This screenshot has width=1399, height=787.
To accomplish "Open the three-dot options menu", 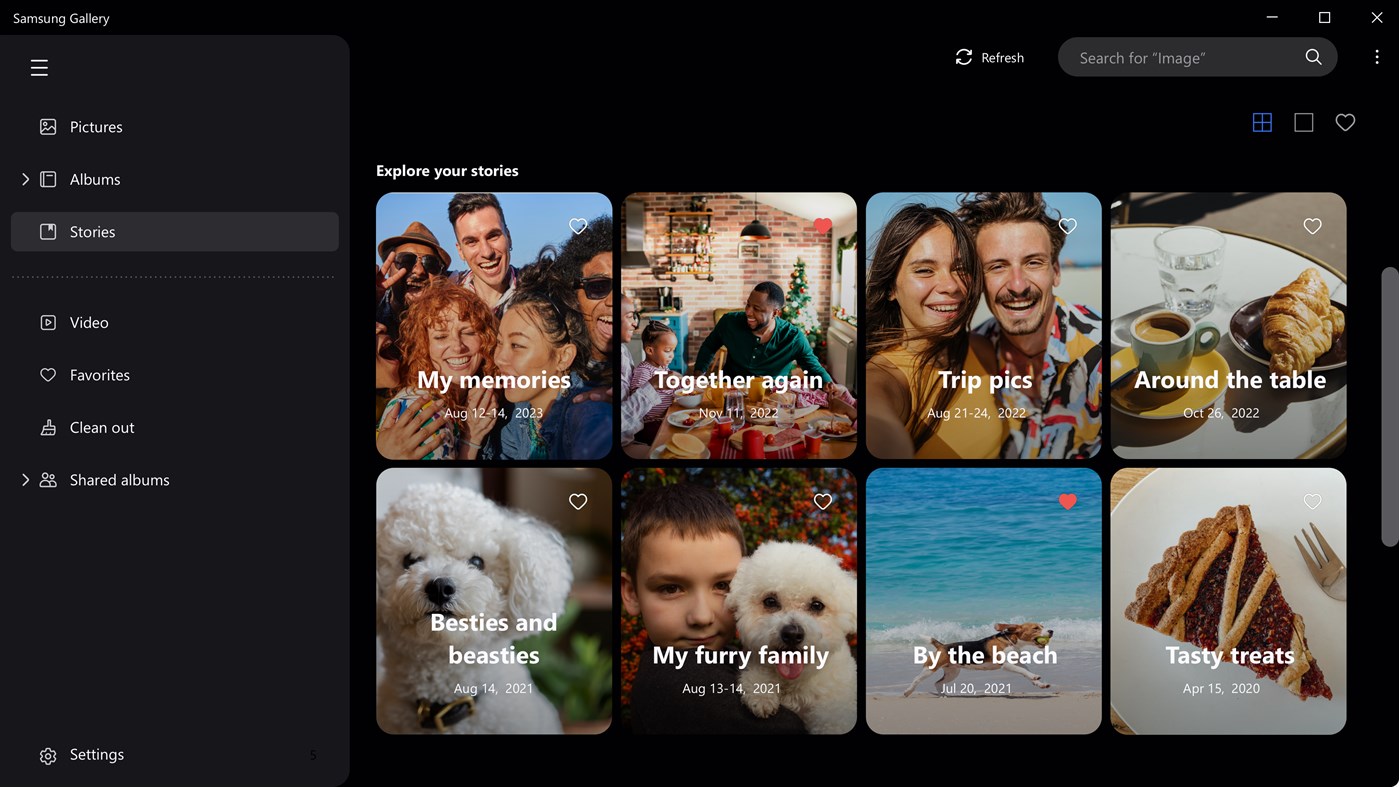I will click(1377, 57).
